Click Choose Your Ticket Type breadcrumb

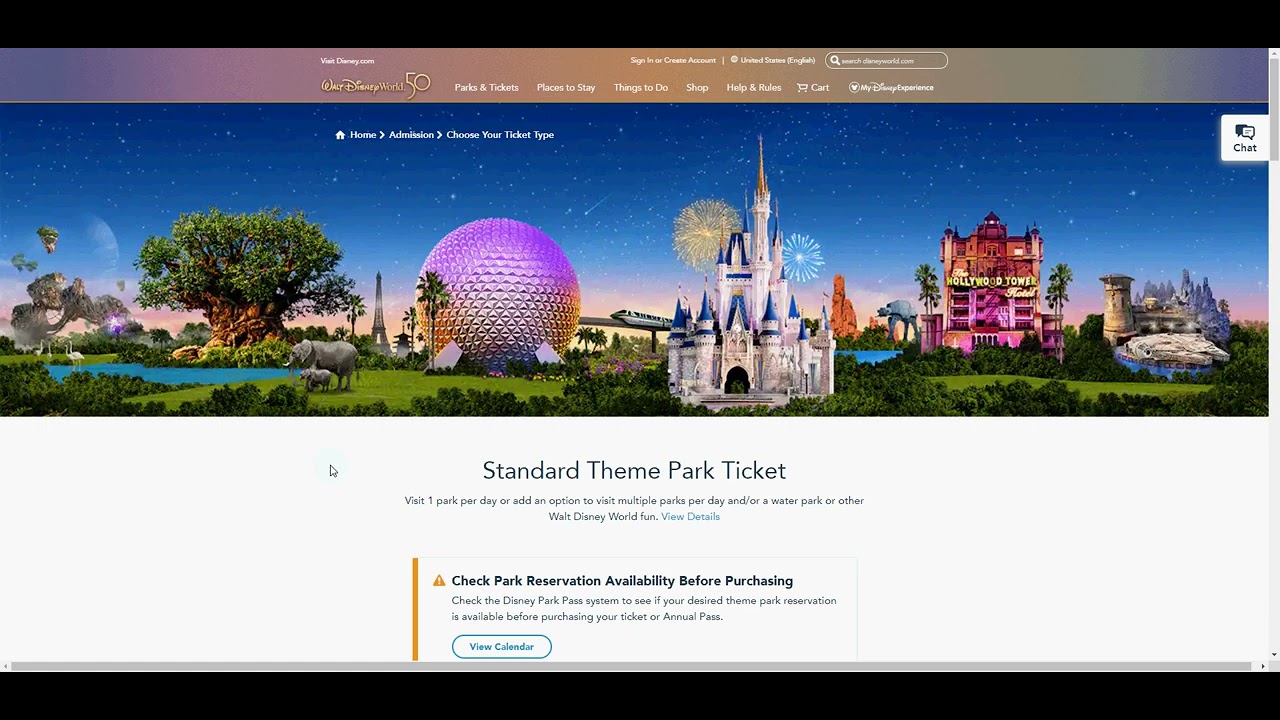pyautogui.click(x=500, y=135)
